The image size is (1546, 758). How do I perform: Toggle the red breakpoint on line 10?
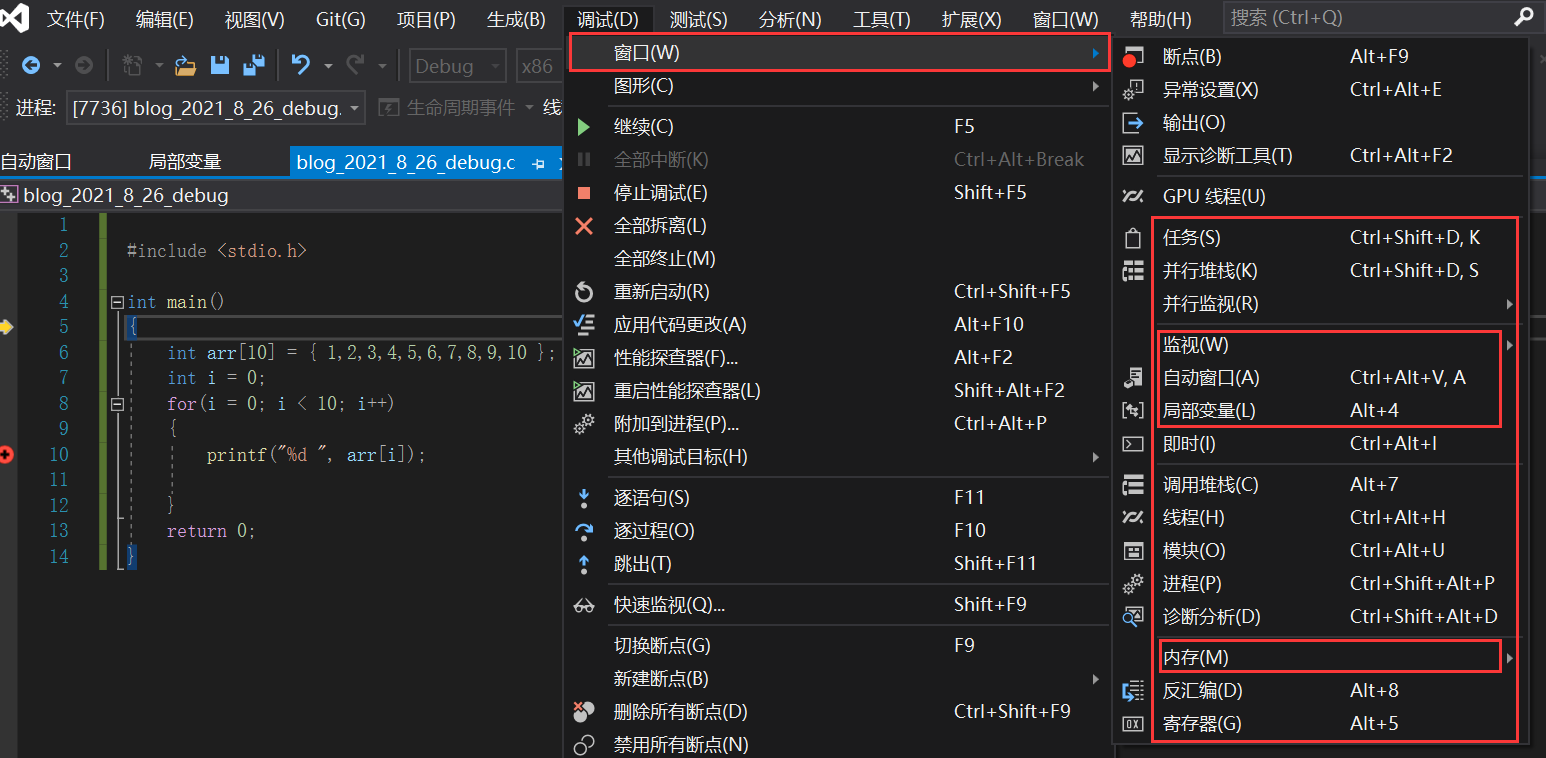pyautogui.click(x=7, y=455)
